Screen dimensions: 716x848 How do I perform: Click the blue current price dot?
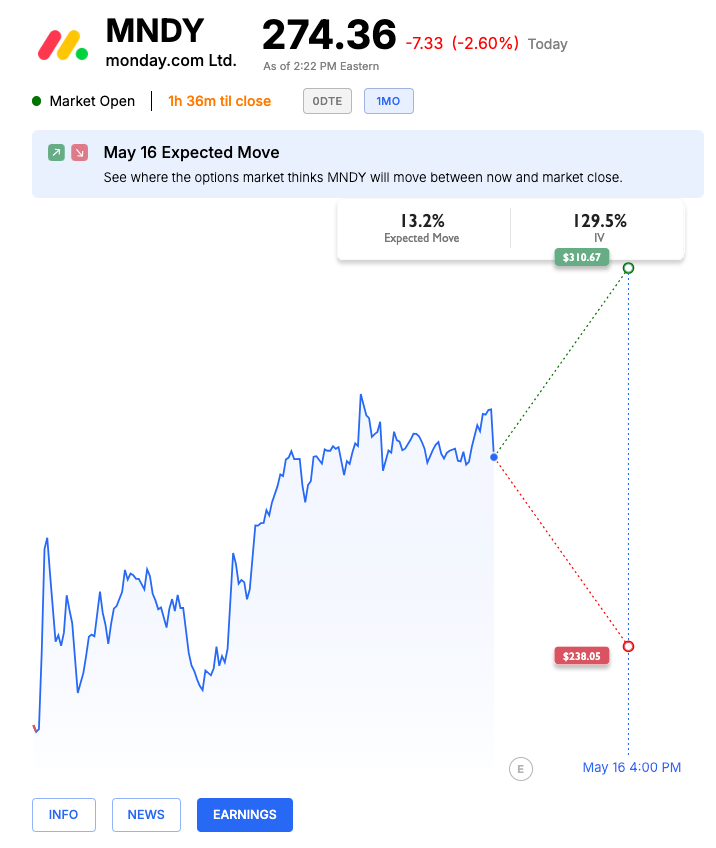point(494,457)
